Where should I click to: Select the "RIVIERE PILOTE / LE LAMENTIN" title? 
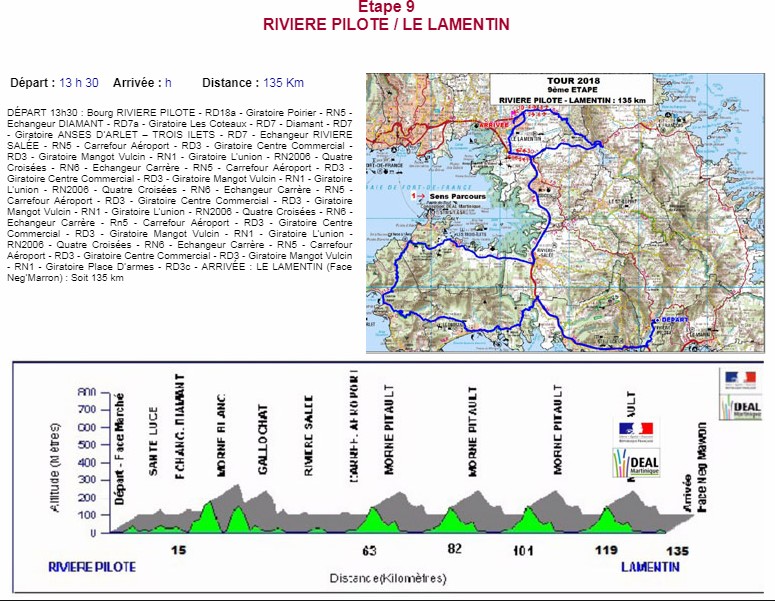(x=386, y=25)
